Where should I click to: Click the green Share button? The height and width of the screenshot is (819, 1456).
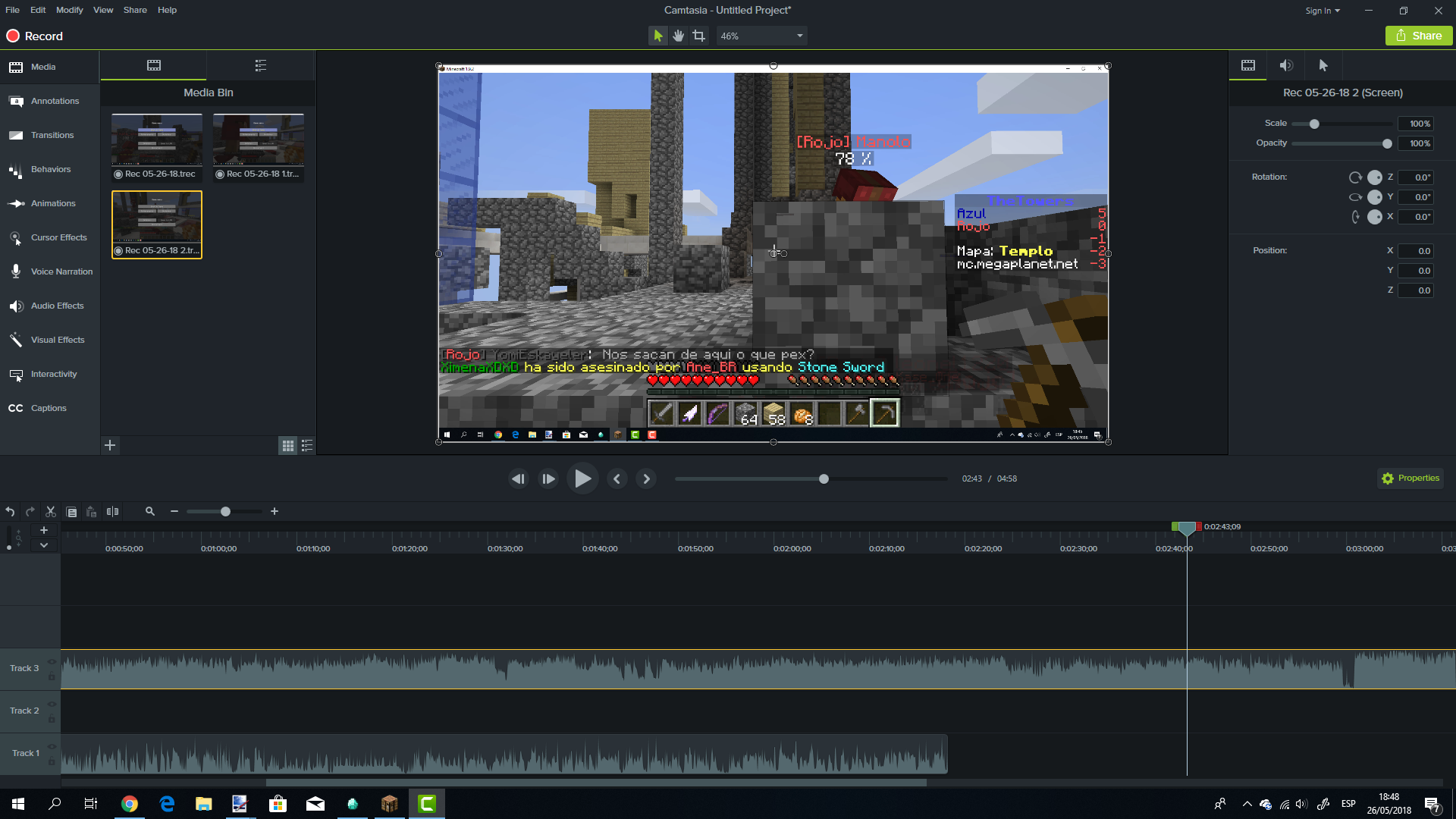click(1418, 36)
